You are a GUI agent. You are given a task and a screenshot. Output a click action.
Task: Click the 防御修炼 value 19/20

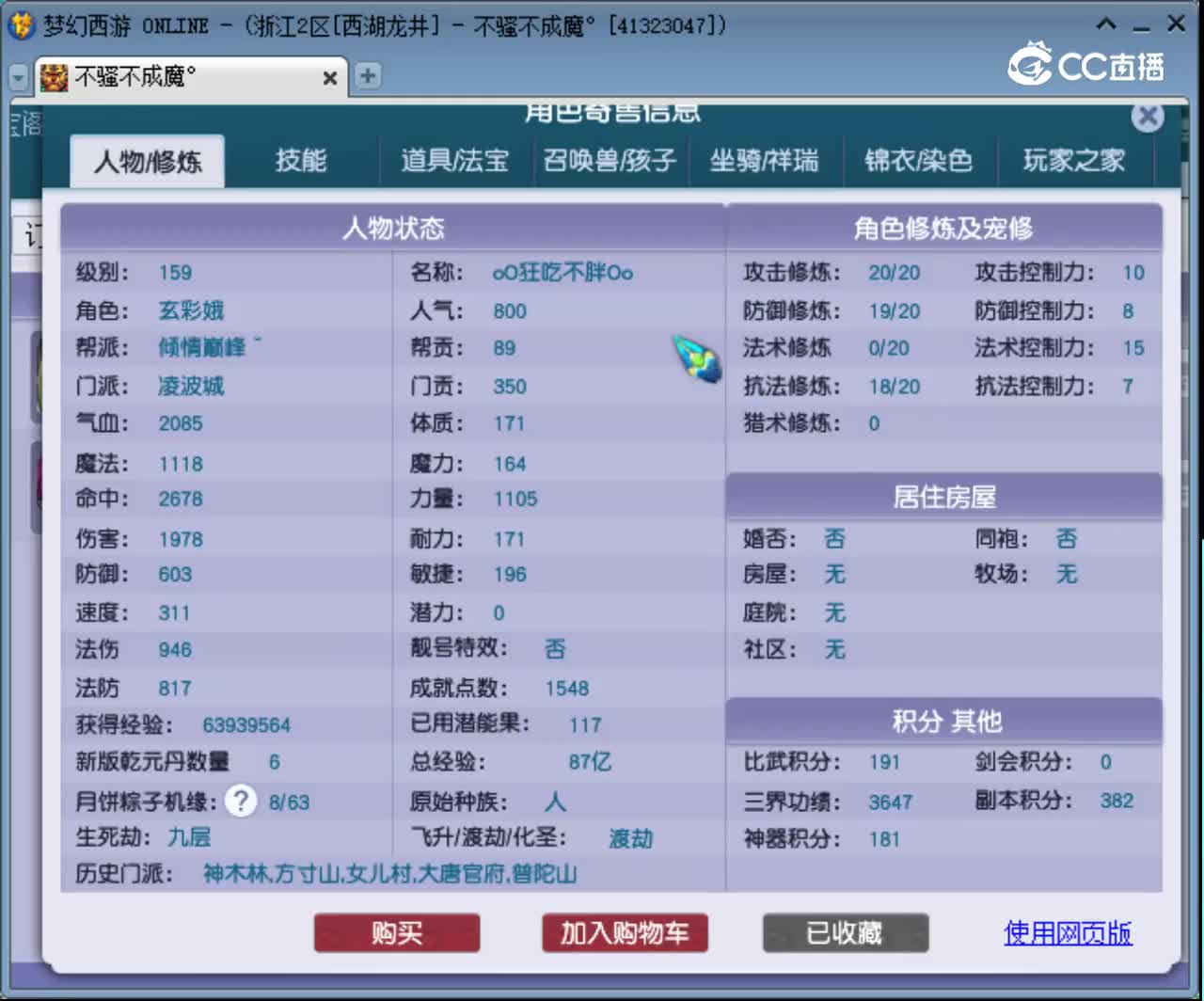[x=894, y=311]
